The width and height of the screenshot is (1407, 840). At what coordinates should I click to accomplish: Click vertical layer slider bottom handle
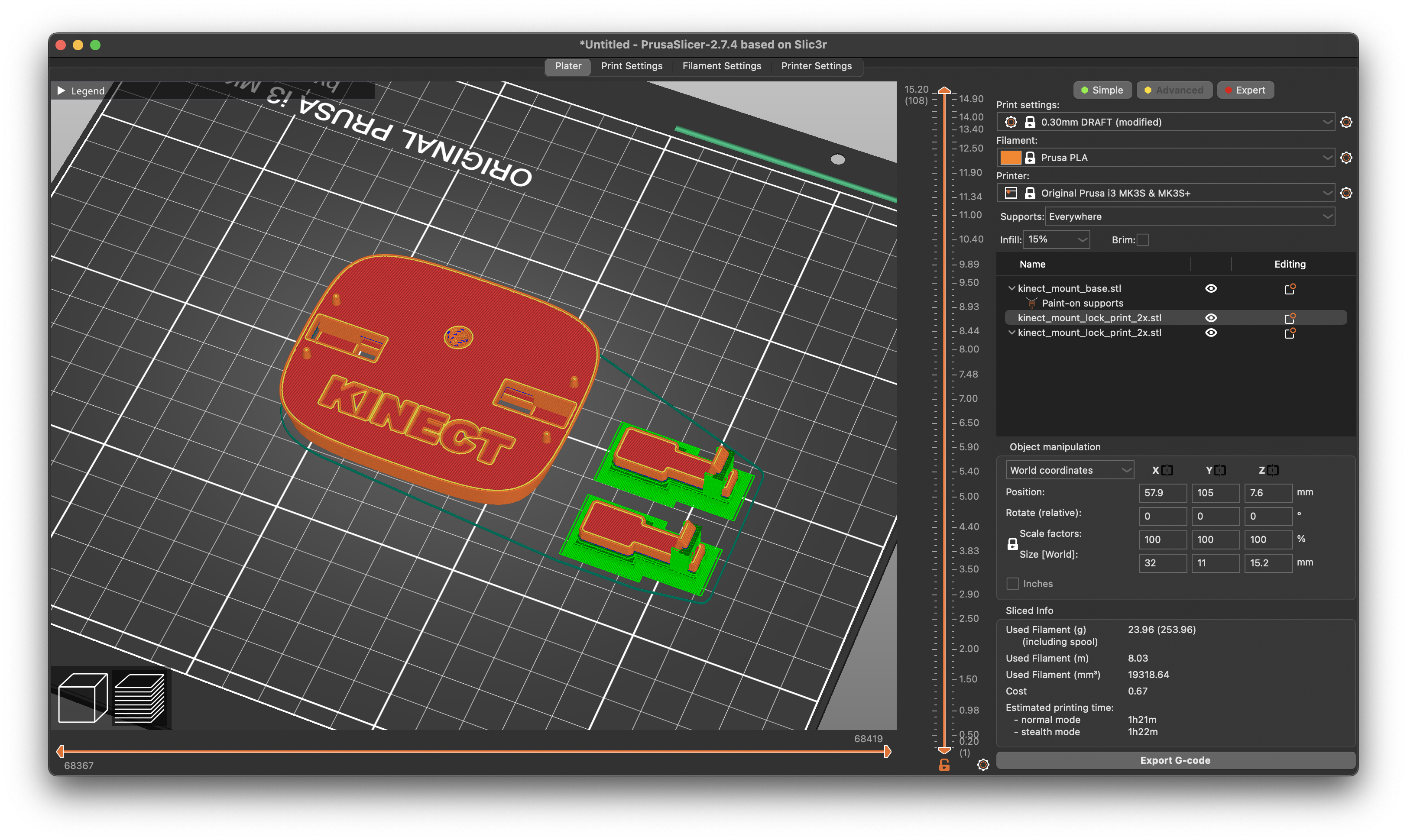point(944,750)
